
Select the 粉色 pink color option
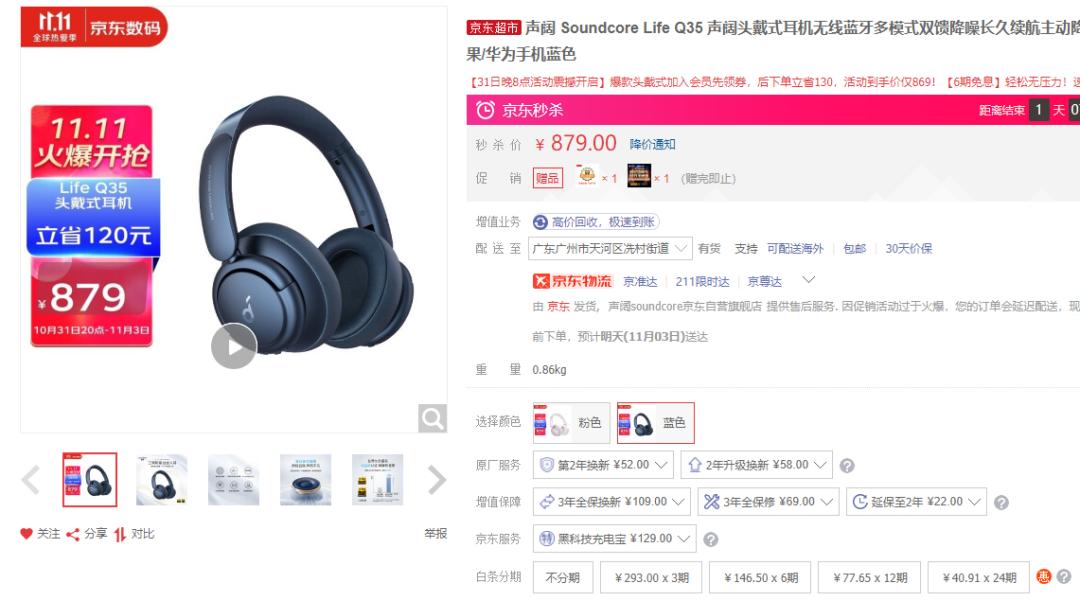(x=572, y=423)
